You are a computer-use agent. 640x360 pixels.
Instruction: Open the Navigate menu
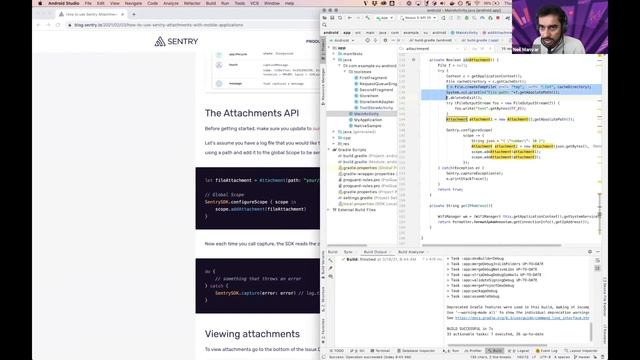133,3
